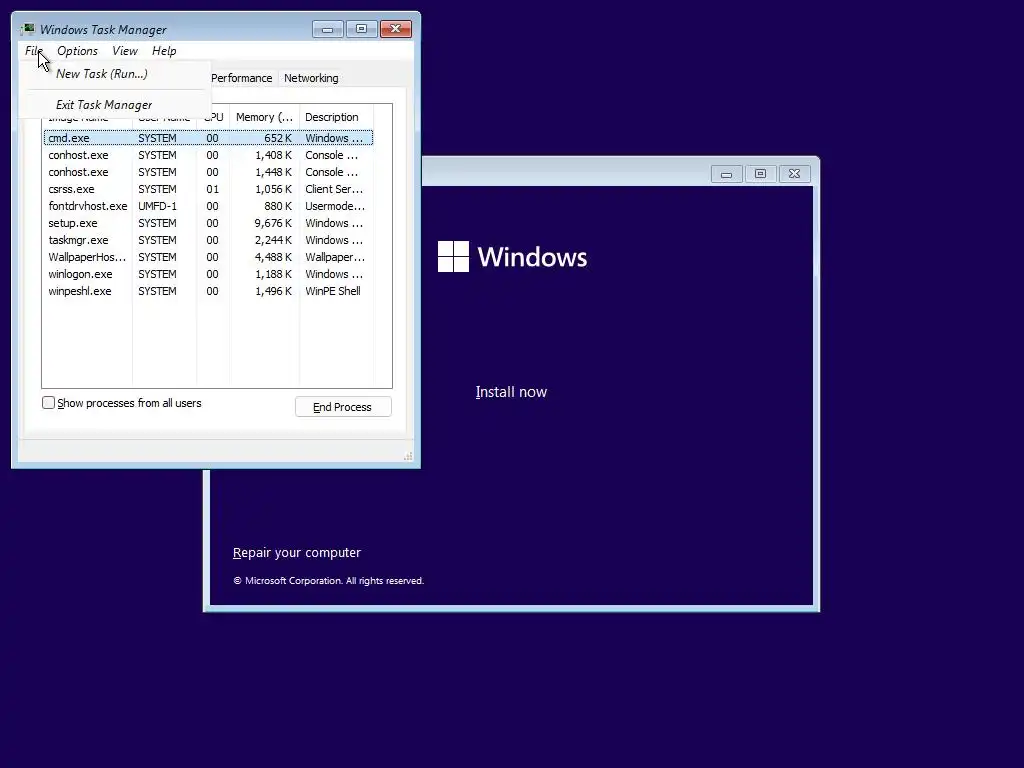
Task: Minimize the Task Manager window
Action: 327,29
